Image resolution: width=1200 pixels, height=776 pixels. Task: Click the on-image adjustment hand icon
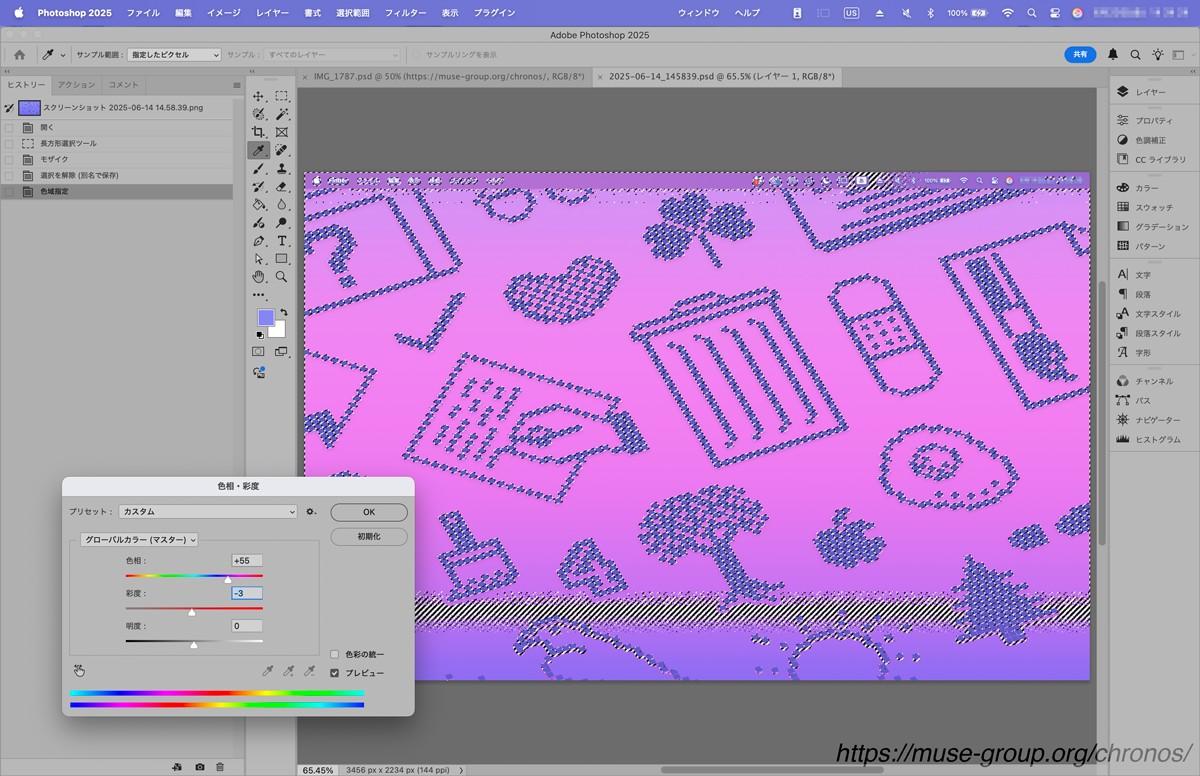pyautogui.click(x=79, y=671)
